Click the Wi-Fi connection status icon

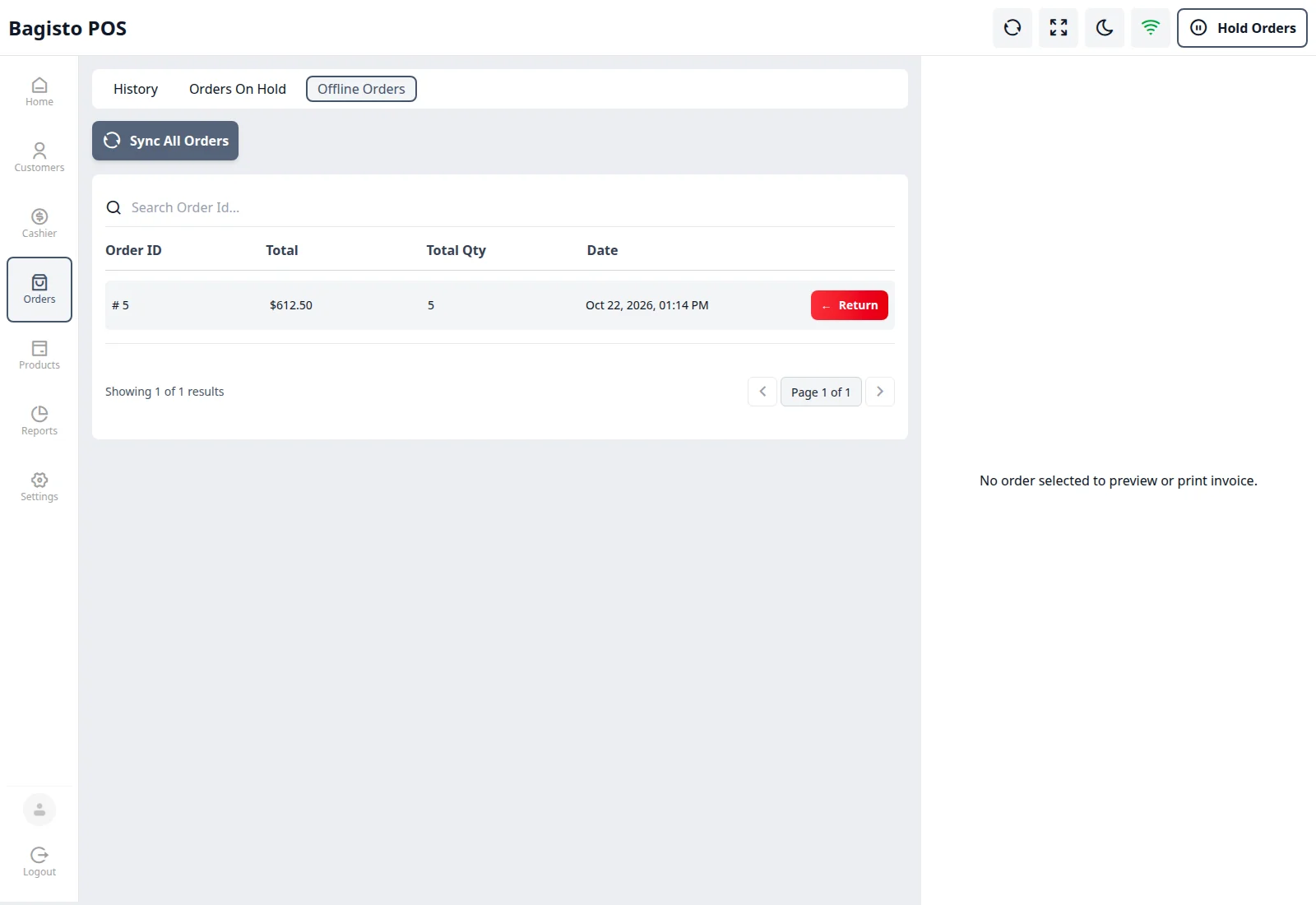[x=1151, y=28]
